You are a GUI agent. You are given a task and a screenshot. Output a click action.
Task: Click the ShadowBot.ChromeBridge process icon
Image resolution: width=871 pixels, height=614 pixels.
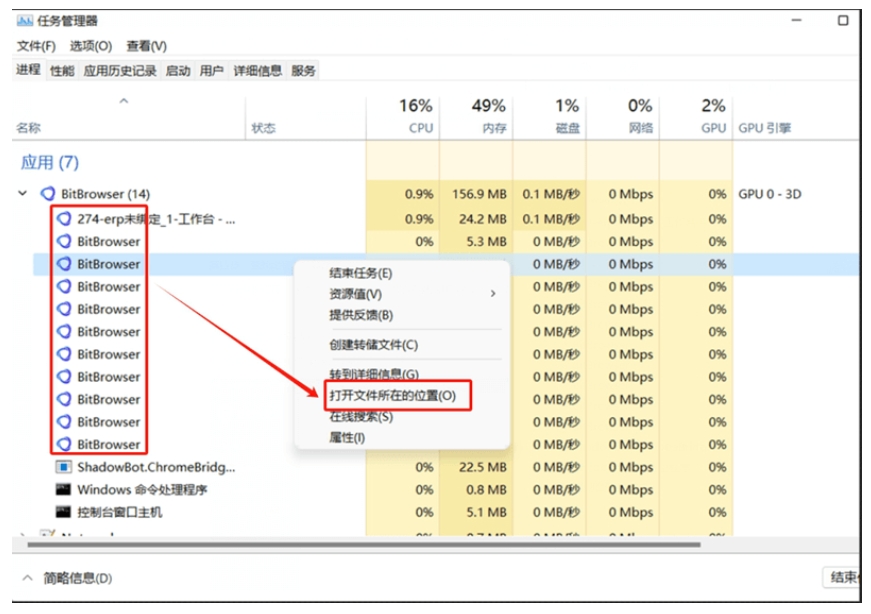click(x=63, y=467)
